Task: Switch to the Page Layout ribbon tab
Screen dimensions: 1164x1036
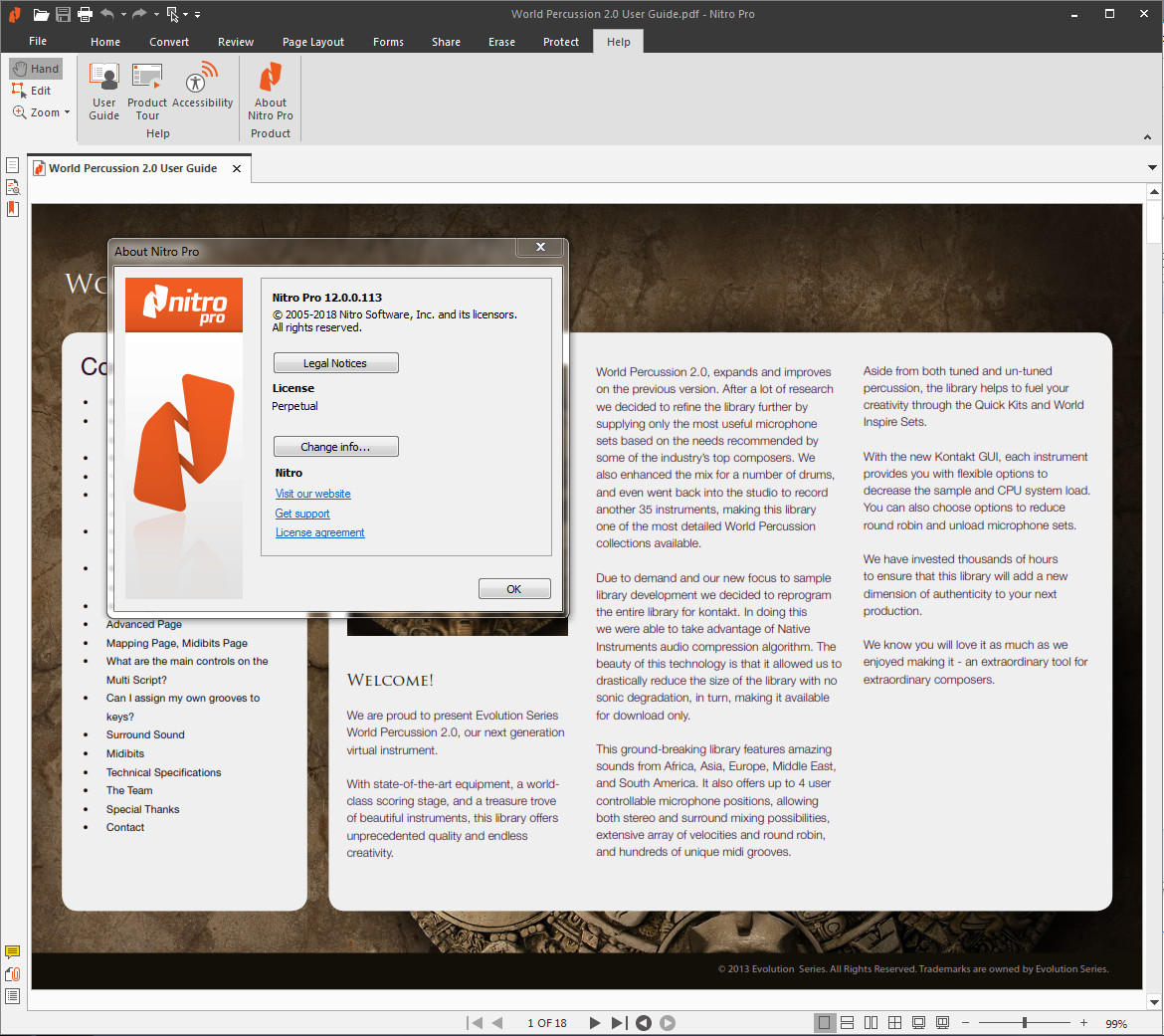Action: pyautogui.click(x=313, y=42)
